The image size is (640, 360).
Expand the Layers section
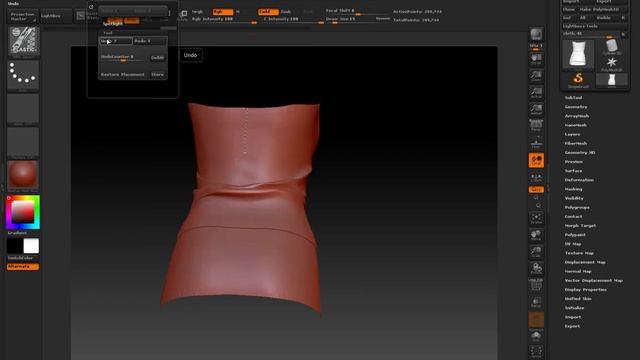(x=572, y=134)
